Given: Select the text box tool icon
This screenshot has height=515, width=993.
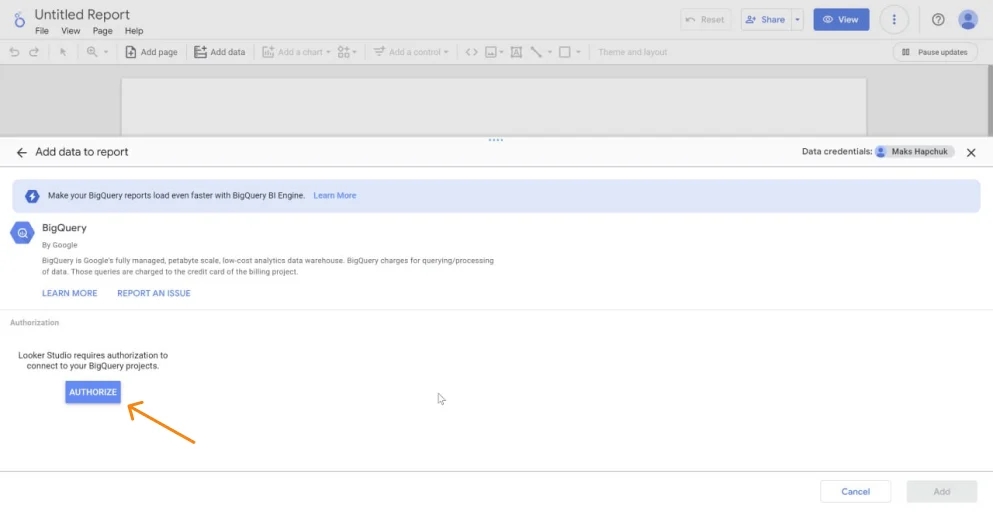Looking at the screenshot, I should [x=516, y=52].
